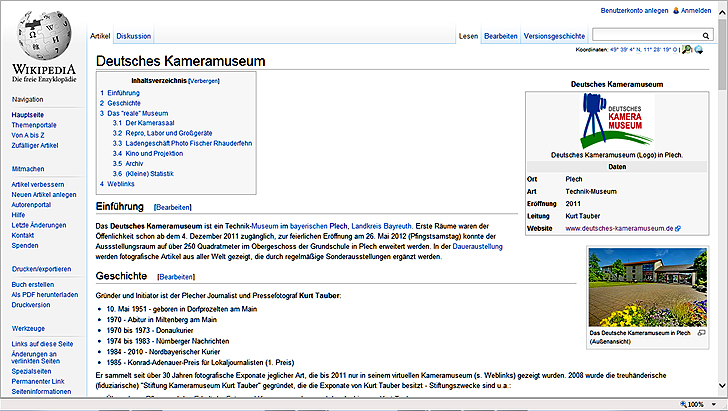728x411 pixels.
Task: Switch to the Diskussion tab
Action: coord(134,36)
